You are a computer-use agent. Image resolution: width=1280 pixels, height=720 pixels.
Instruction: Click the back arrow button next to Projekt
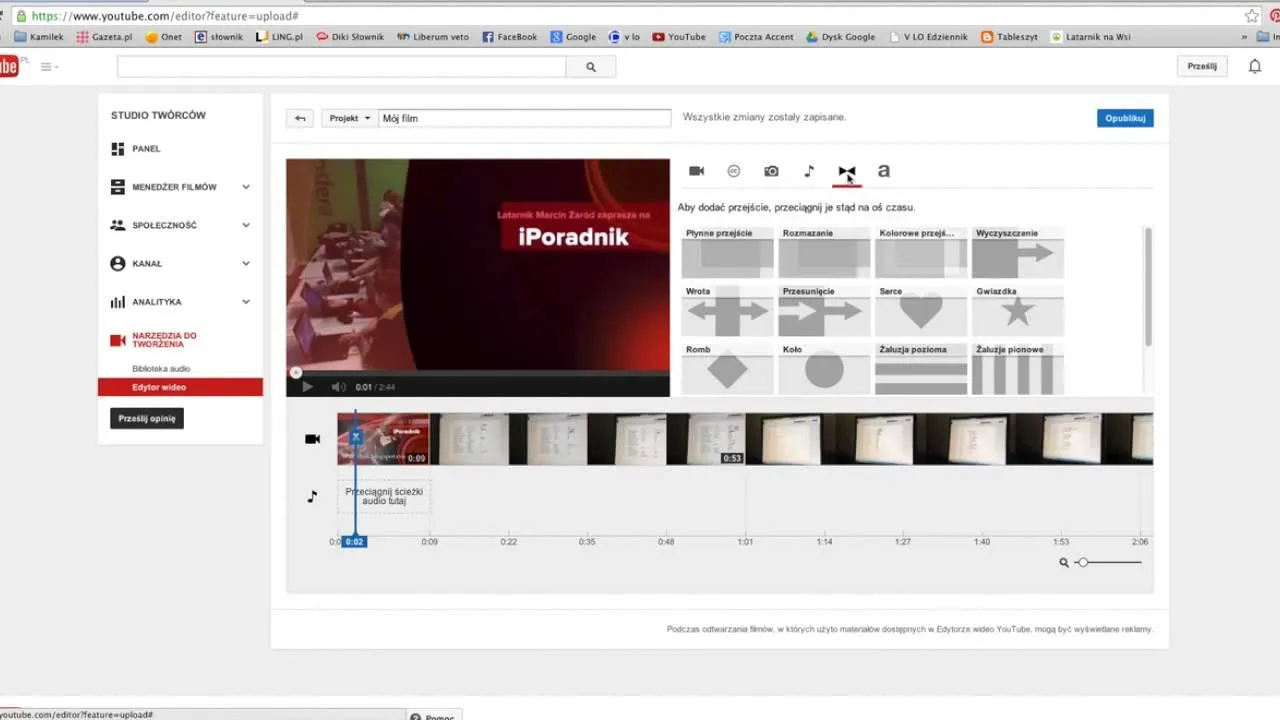(300, 118)
